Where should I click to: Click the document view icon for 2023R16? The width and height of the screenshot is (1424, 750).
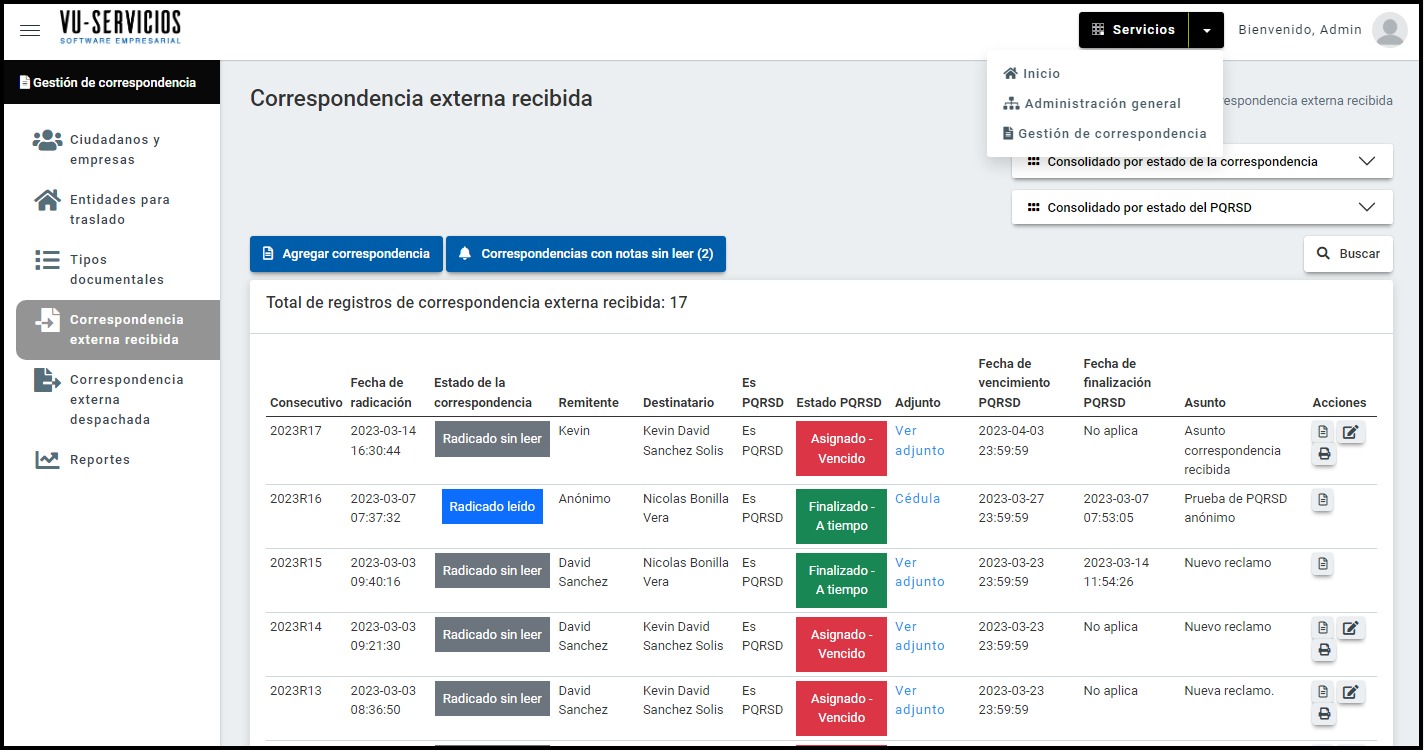[1323, 500]
